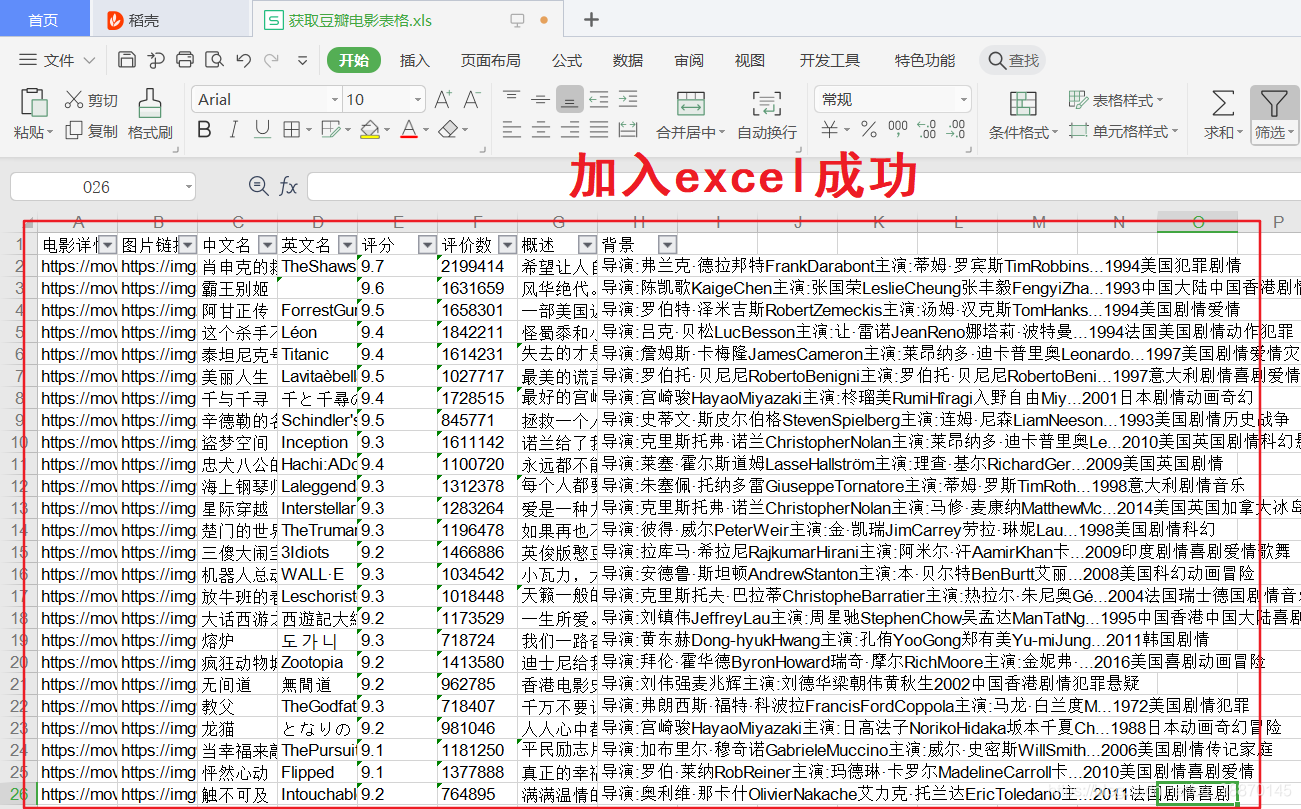Copy selection with 复制

point(91,131)
